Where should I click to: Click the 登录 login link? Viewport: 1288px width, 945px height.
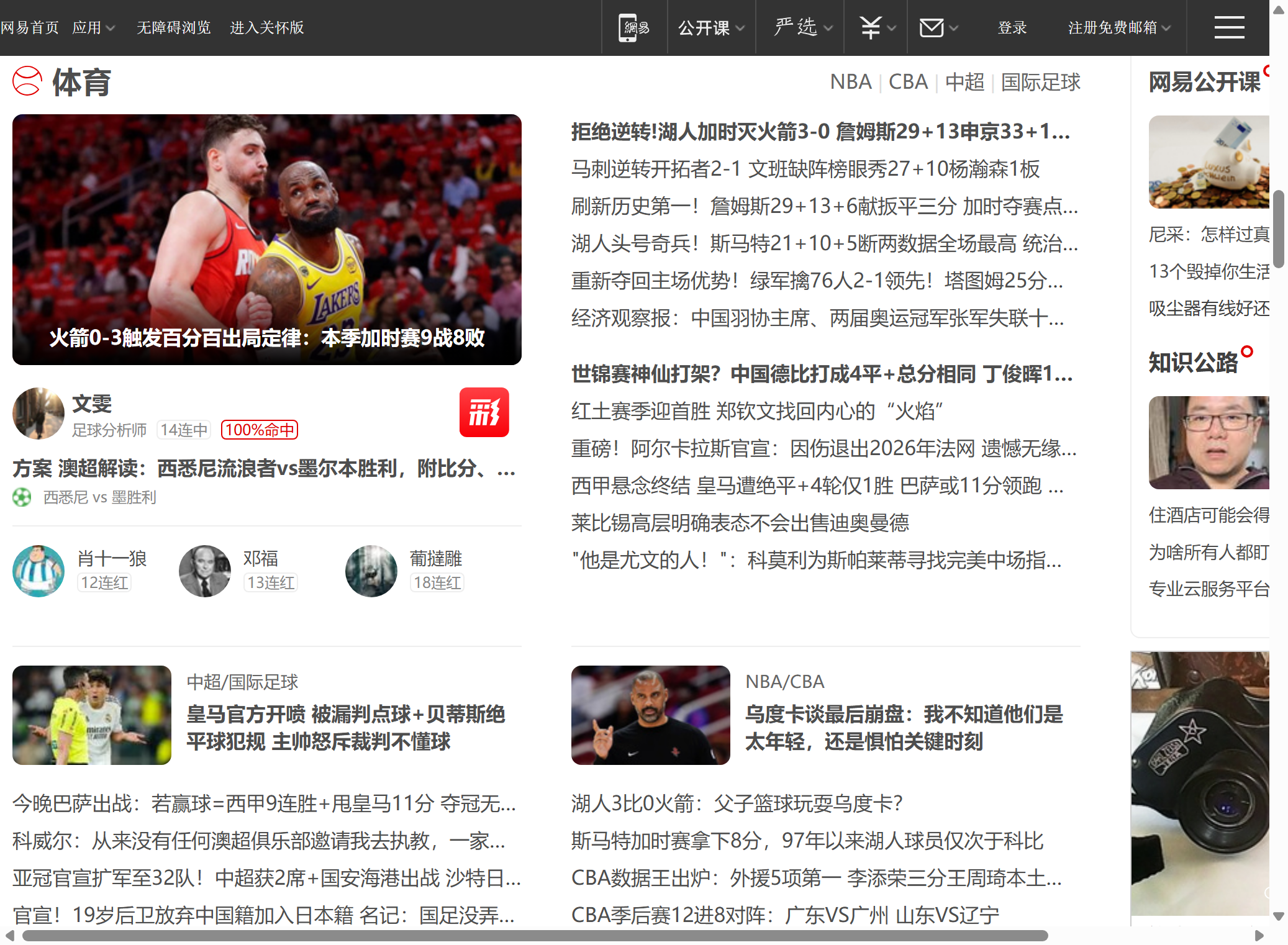(1012, 28)
